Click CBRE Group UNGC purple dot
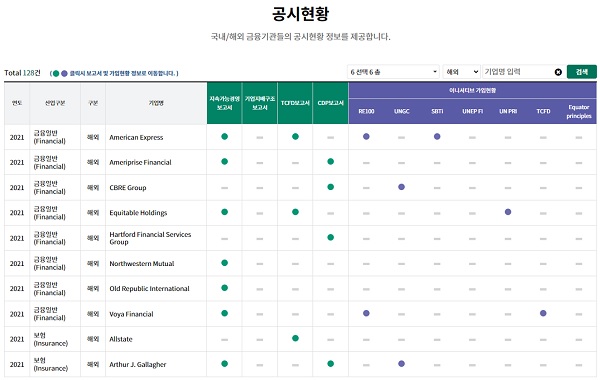 click(401, 187)
